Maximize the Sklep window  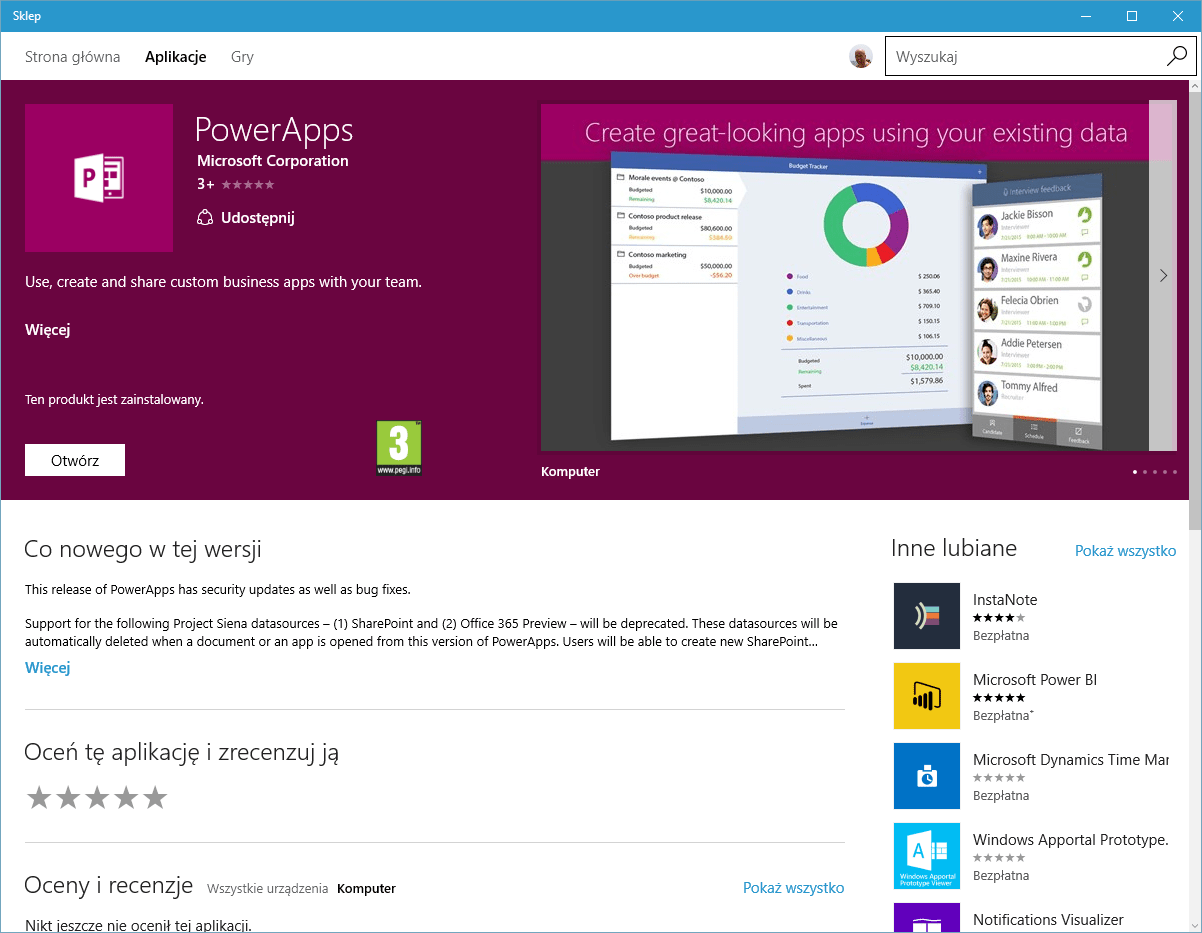[x=1132, y=15]
